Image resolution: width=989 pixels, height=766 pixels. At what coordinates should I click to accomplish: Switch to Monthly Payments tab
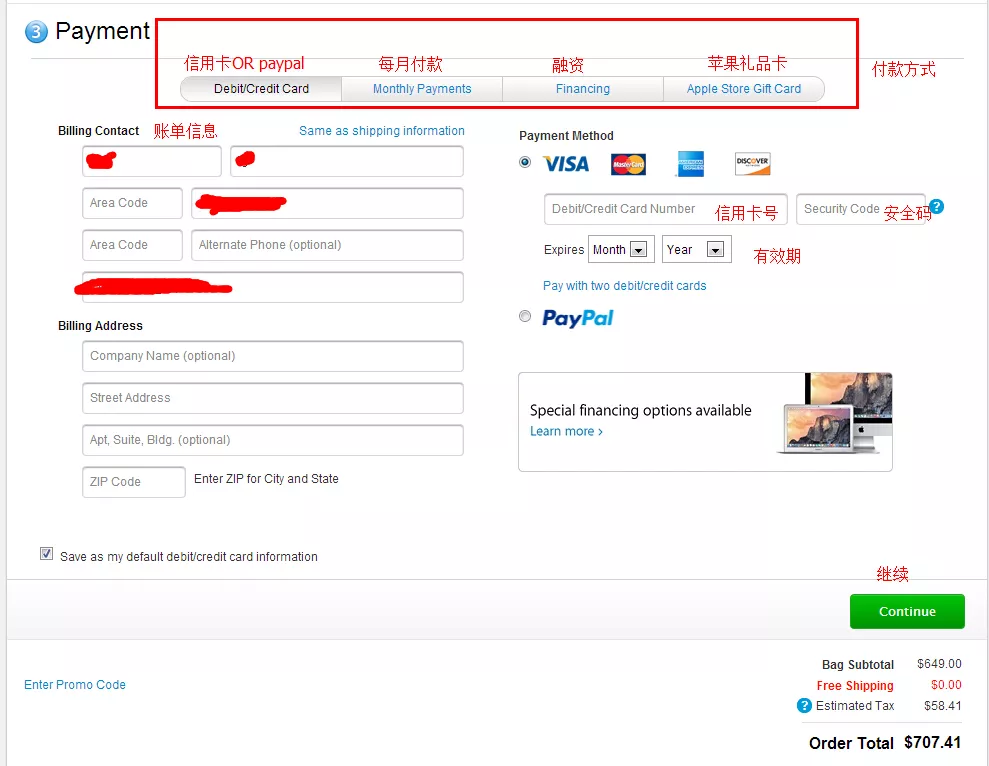(x=422, y=89)
